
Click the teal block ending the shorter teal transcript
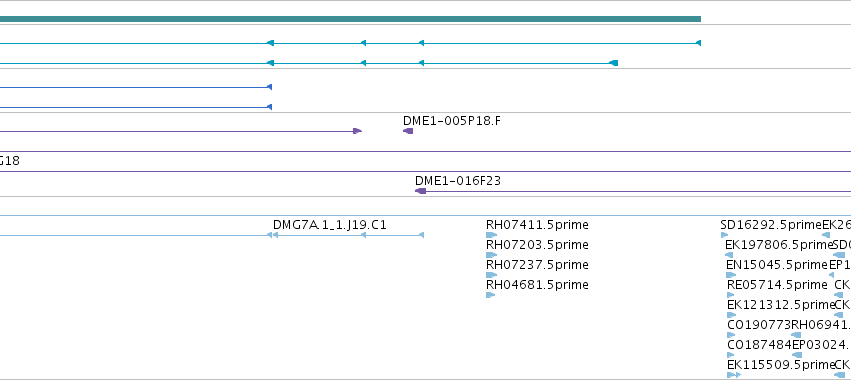[x=613, y=63]
